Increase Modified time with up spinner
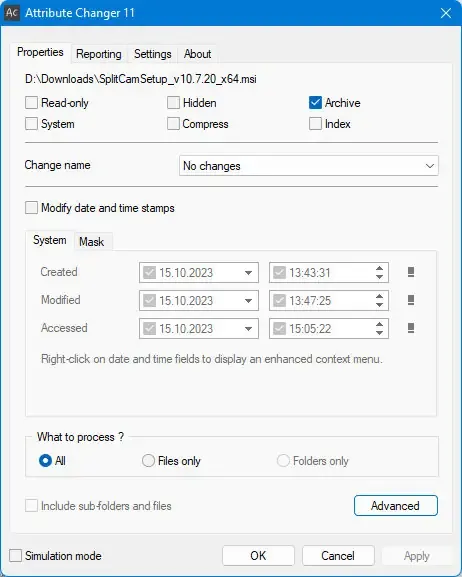The height and width of the screenshot is (577, 462). tap(380, 296)
